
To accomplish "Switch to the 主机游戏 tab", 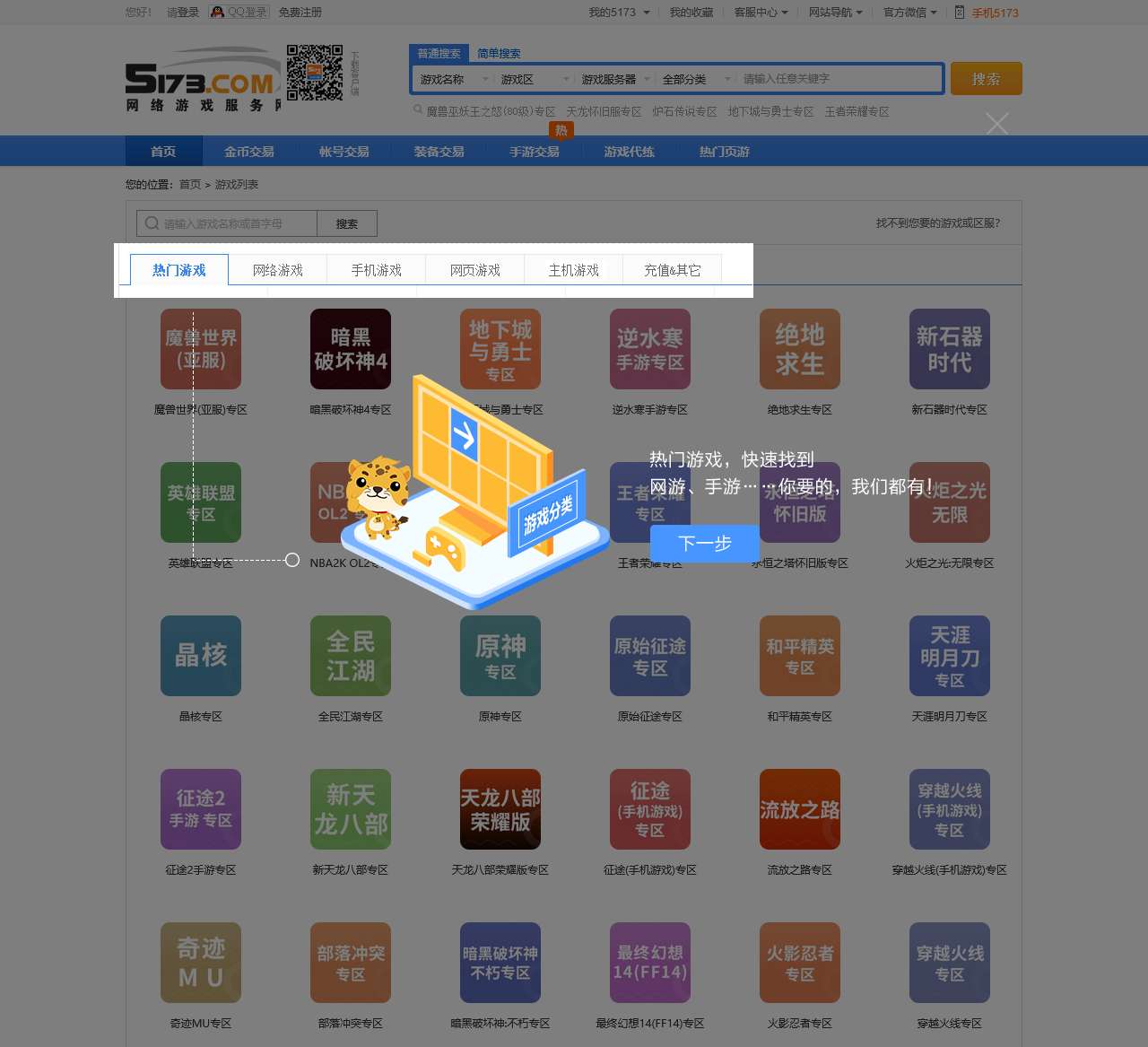I will point(574,270).
